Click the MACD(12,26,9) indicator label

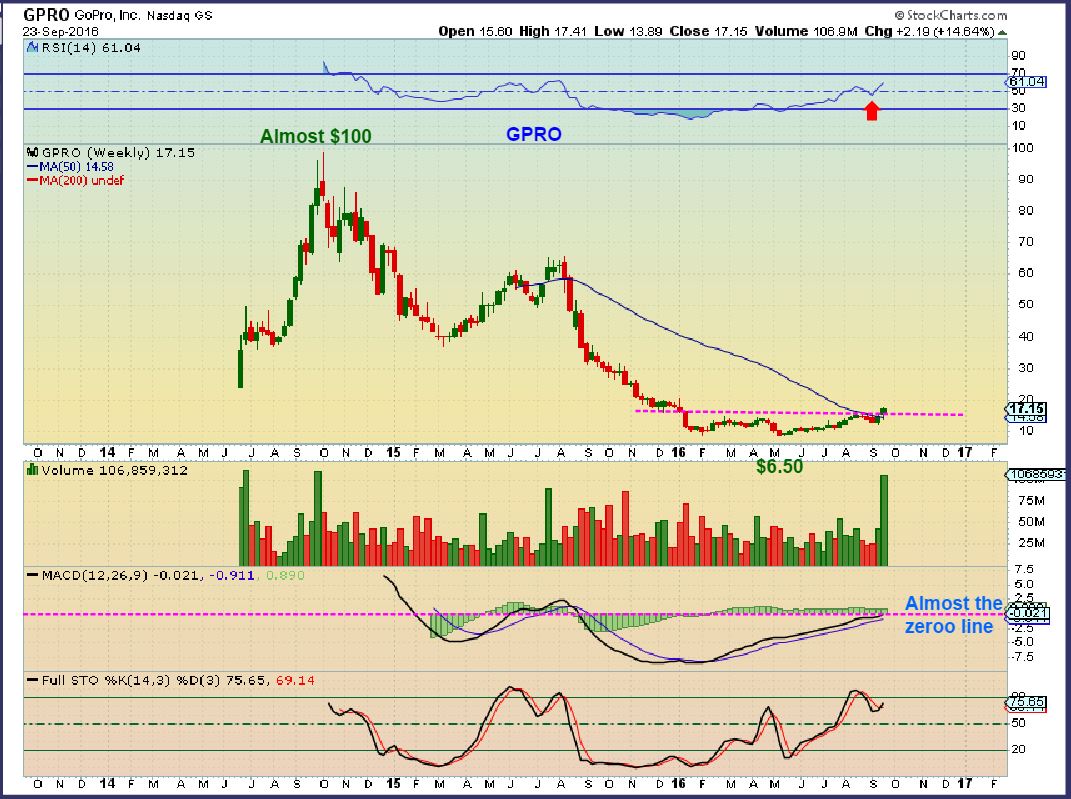94,575
